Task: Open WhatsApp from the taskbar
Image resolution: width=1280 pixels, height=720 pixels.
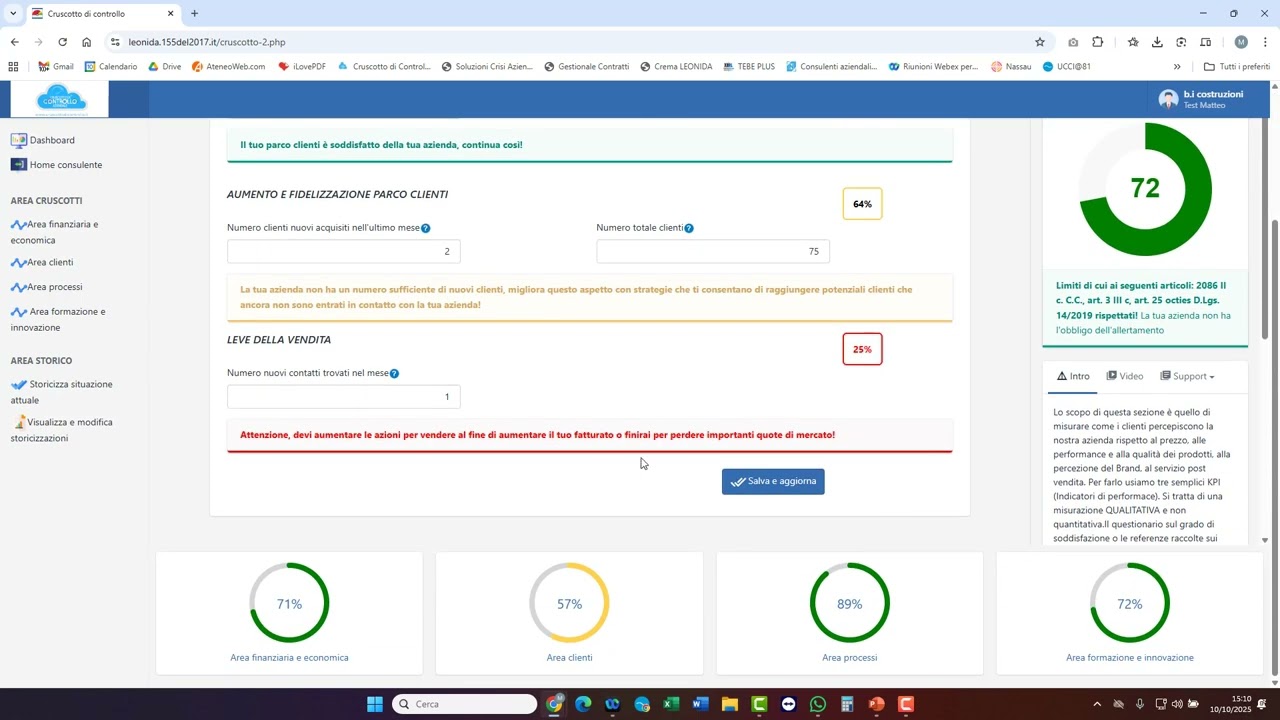Action: point(818,704)
